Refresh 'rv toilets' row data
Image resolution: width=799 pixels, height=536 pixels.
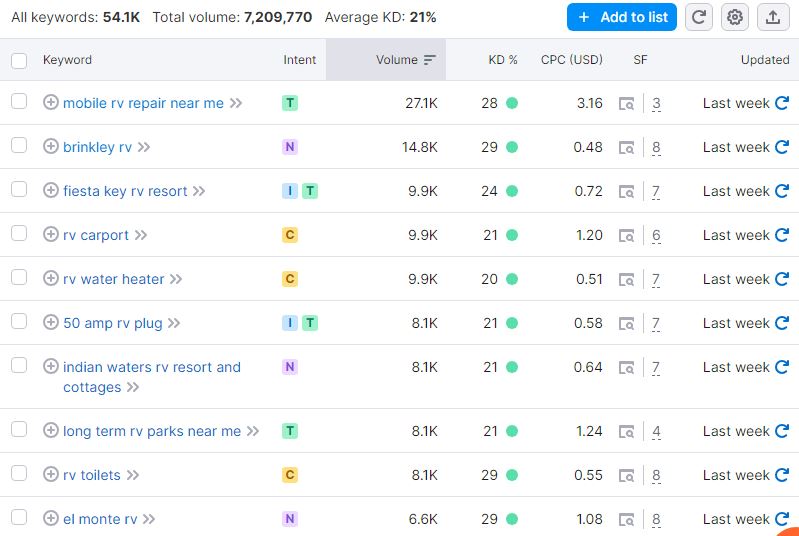[x=782, y=475]
